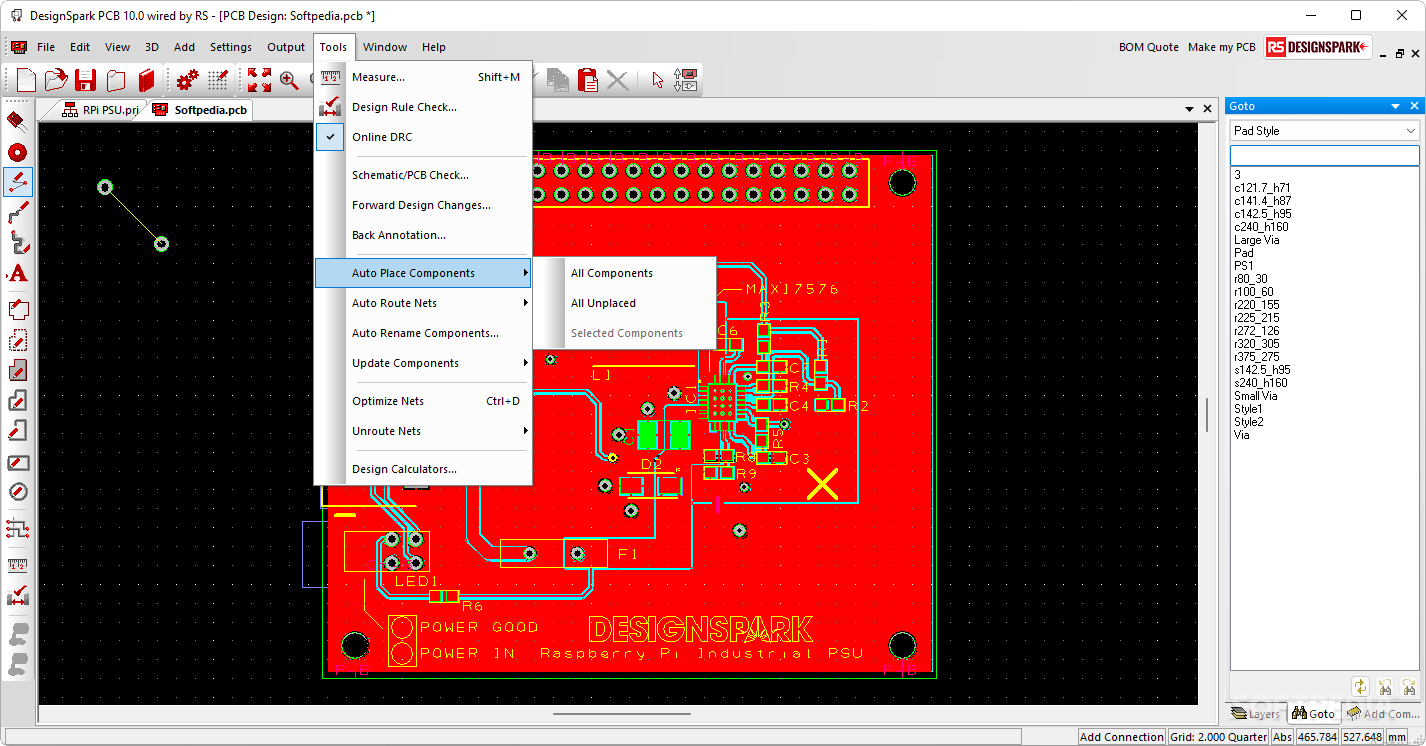The width and height of the screenshot is (1426, 746).
Task: Select c240_h160 in the pad style list
Action: click(x=1261, y=227)
